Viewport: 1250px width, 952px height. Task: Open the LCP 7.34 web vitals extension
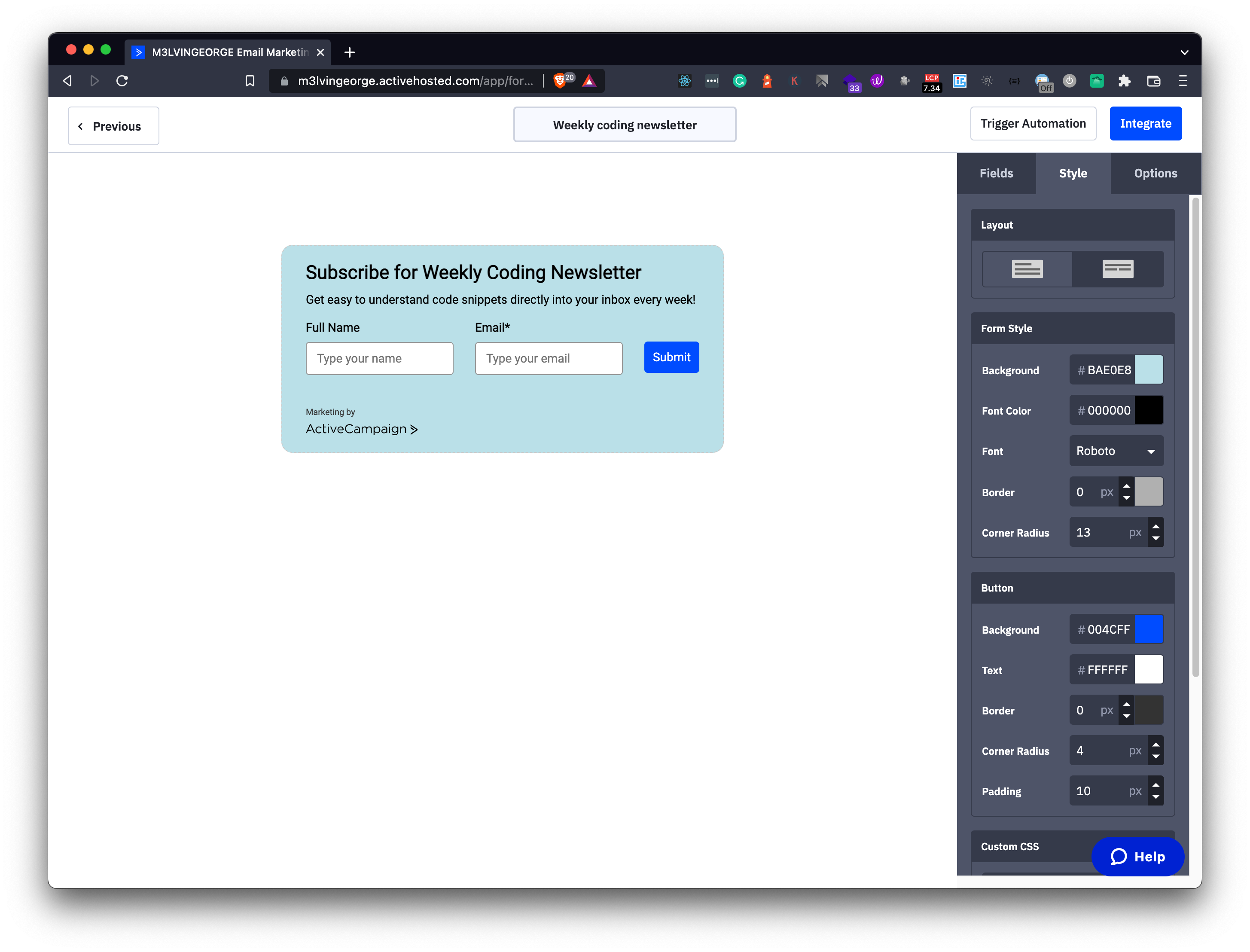[x=932, y=82]
